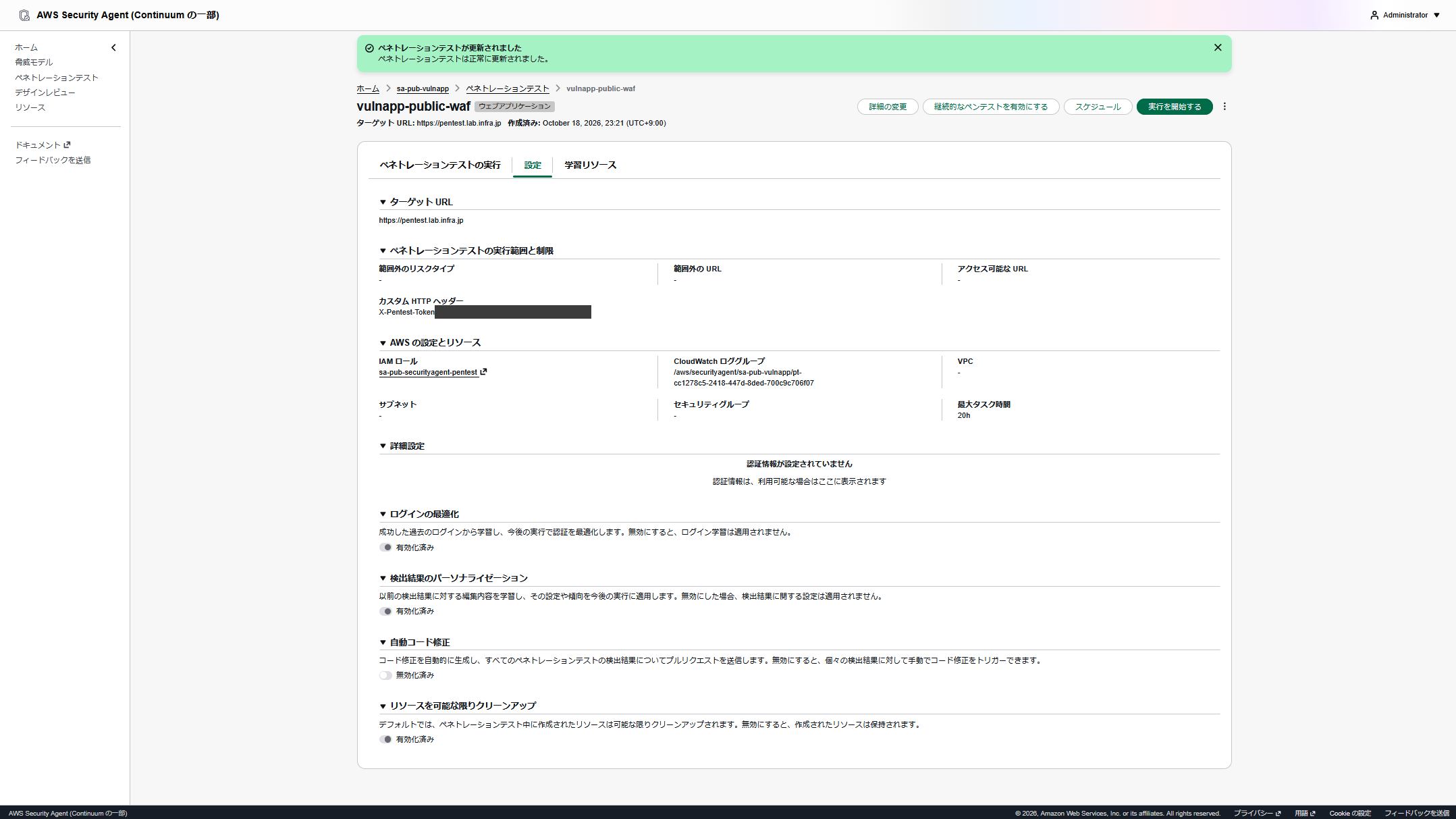Click the 詳細の変更 button

point(888,107)
